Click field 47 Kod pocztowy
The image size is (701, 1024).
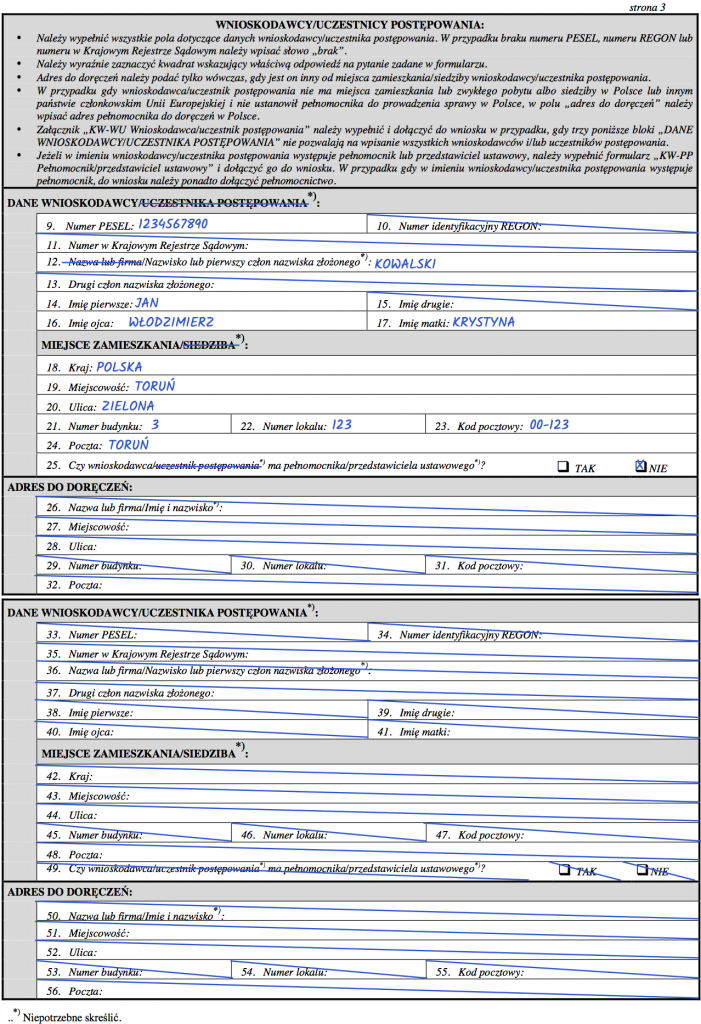[561, 833]
